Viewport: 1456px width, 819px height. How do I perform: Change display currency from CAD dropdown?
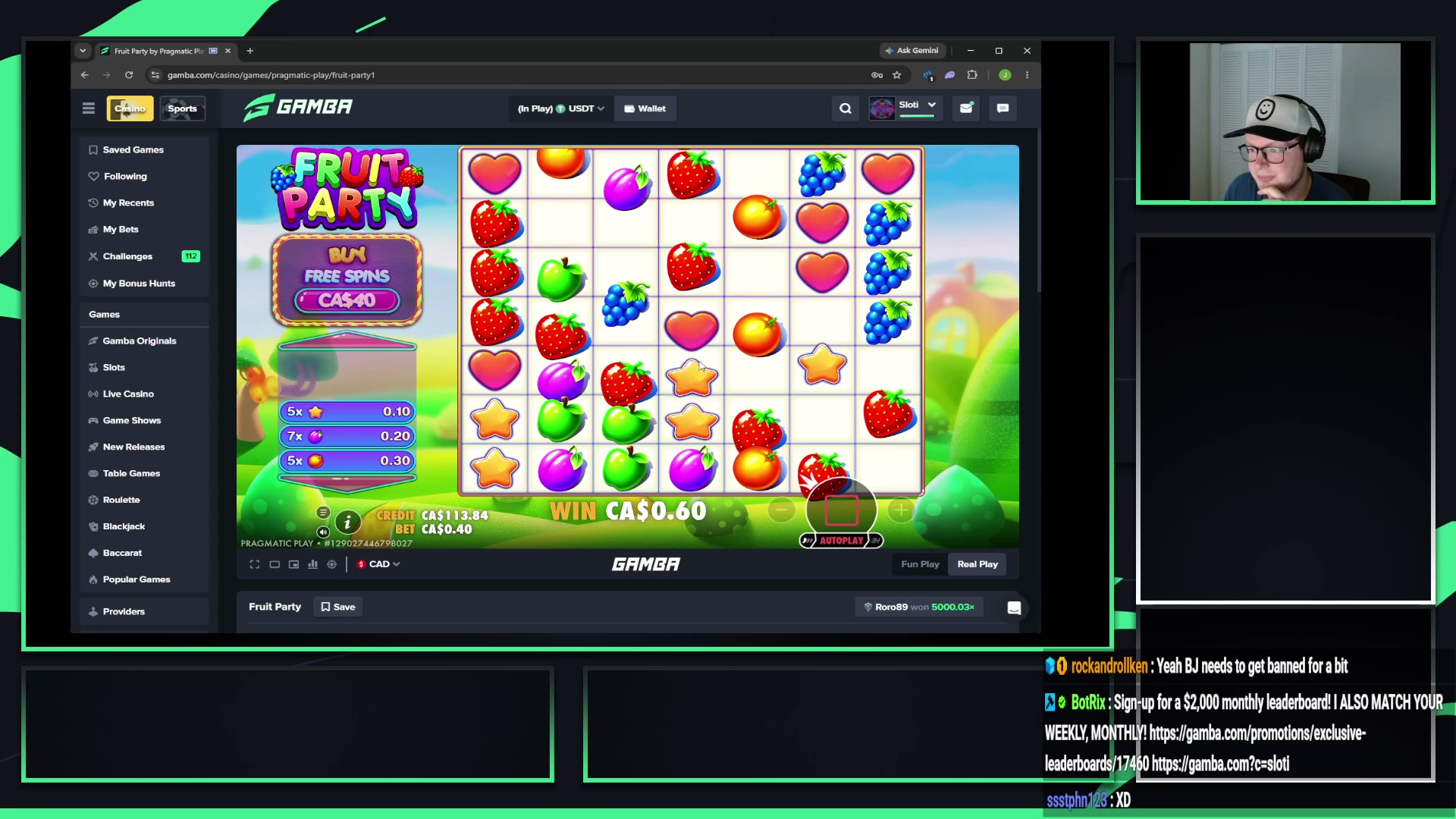[x=378, y=564]
